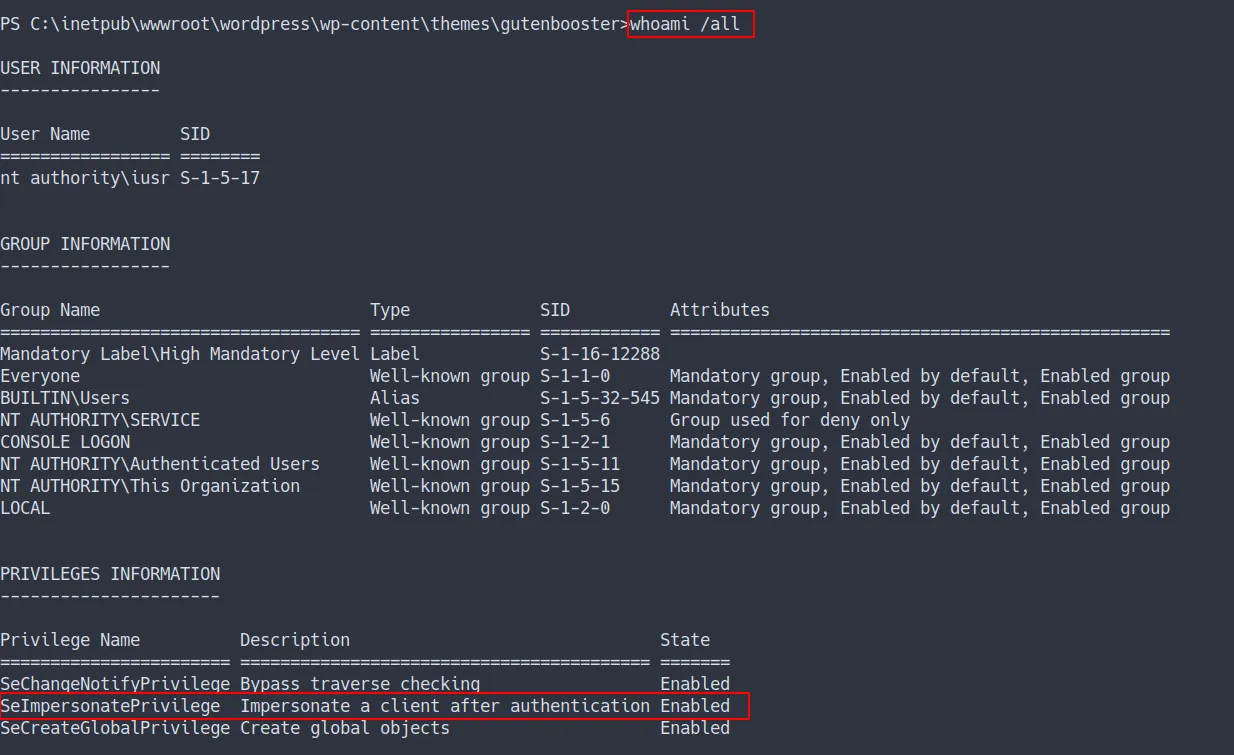Click the NT AUTHORITY\SERVICE group entry
This screenshot has height=755, width=1234.
(x=100, y=420)
